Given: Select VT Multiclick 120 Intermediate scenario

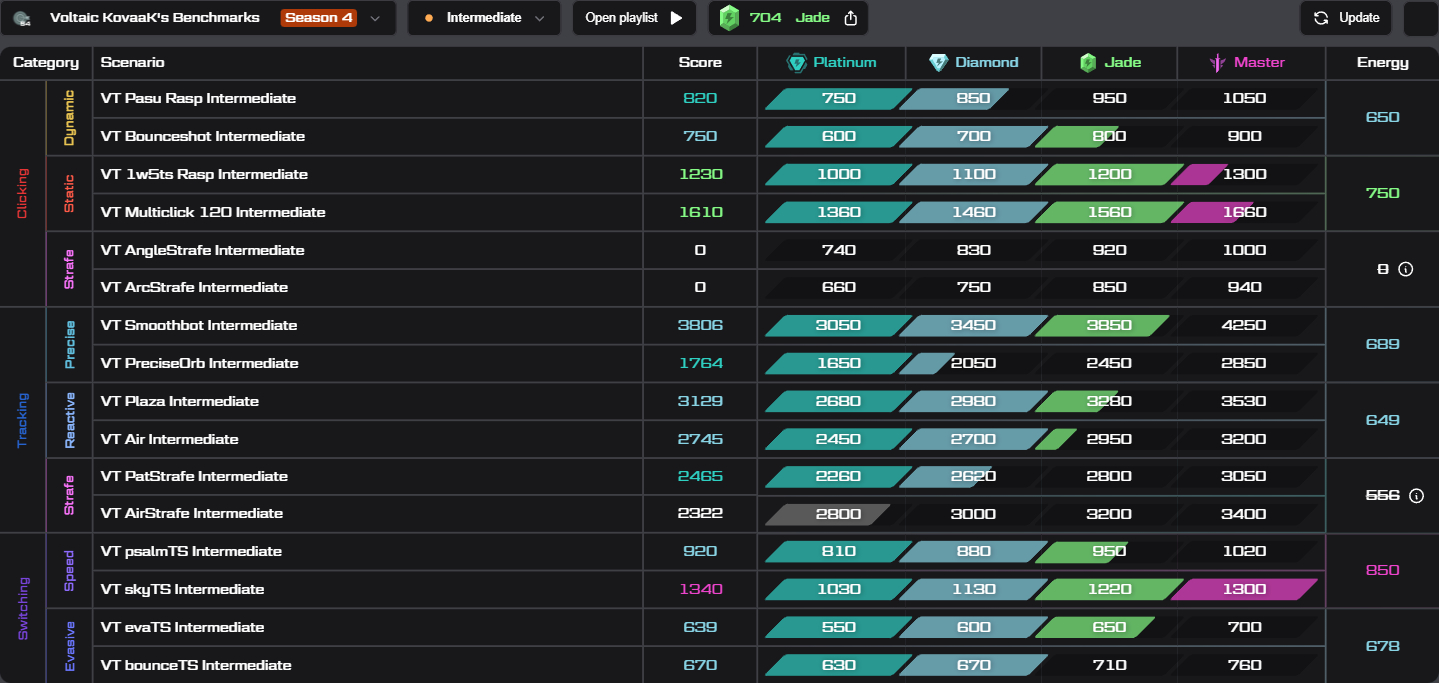Looking at the screenshot, I should (213, 213).
